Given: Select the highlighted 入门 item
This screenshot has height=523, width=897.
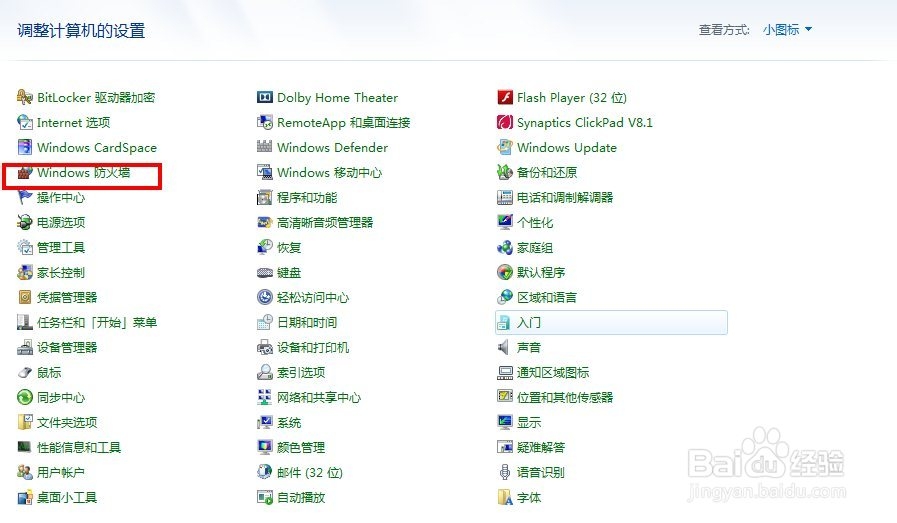Looking at the screenshot, I should [611, 322].
